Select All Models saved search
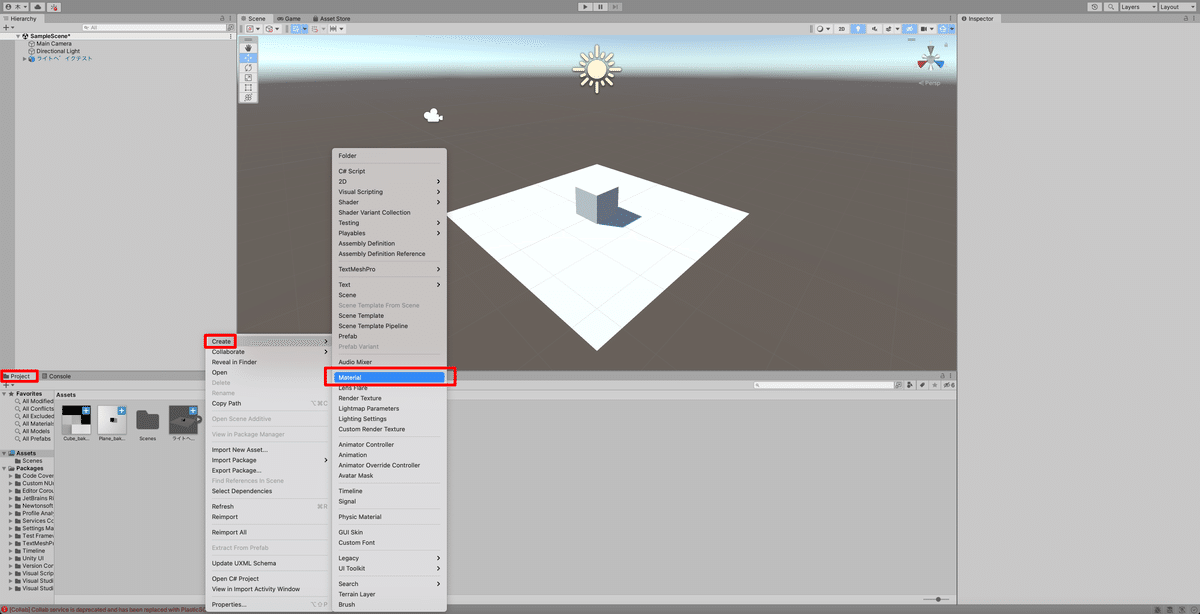Screen dimensions: 1200x614 36,431
